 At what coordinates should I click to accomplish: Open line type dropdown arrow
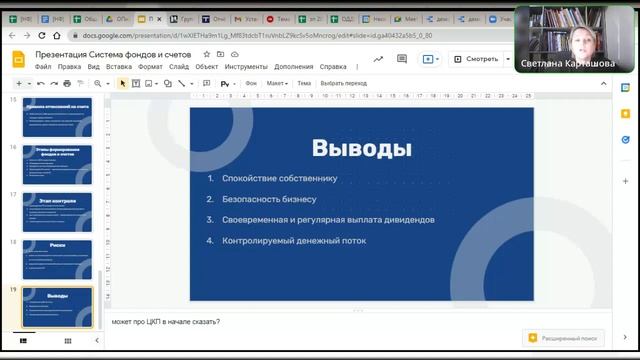[x=191, y=84]
